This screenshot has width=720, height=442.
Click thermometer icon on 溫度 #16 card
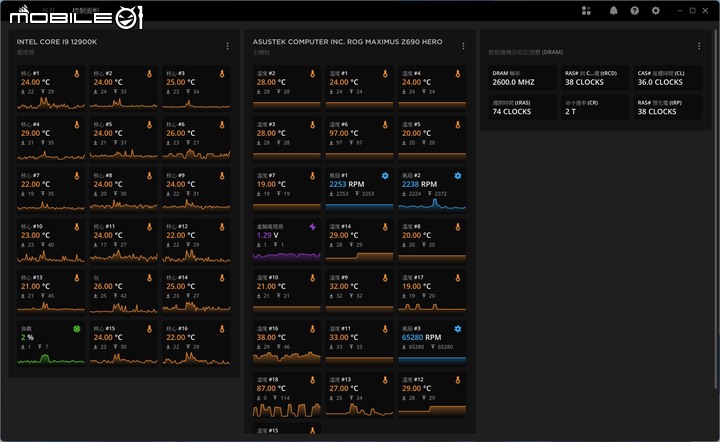pyautogui.click(x=312, y=329)
